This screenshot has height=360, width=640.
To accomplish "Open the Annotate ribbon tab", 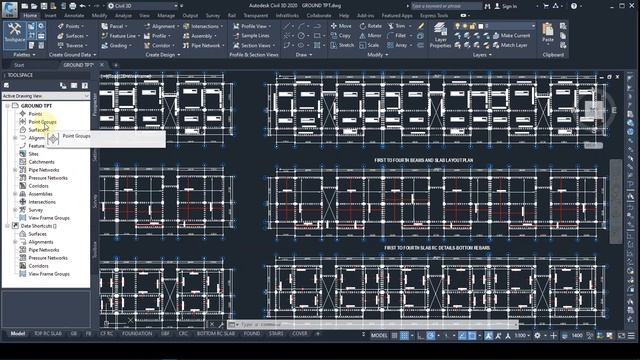I will pos(74,16).
